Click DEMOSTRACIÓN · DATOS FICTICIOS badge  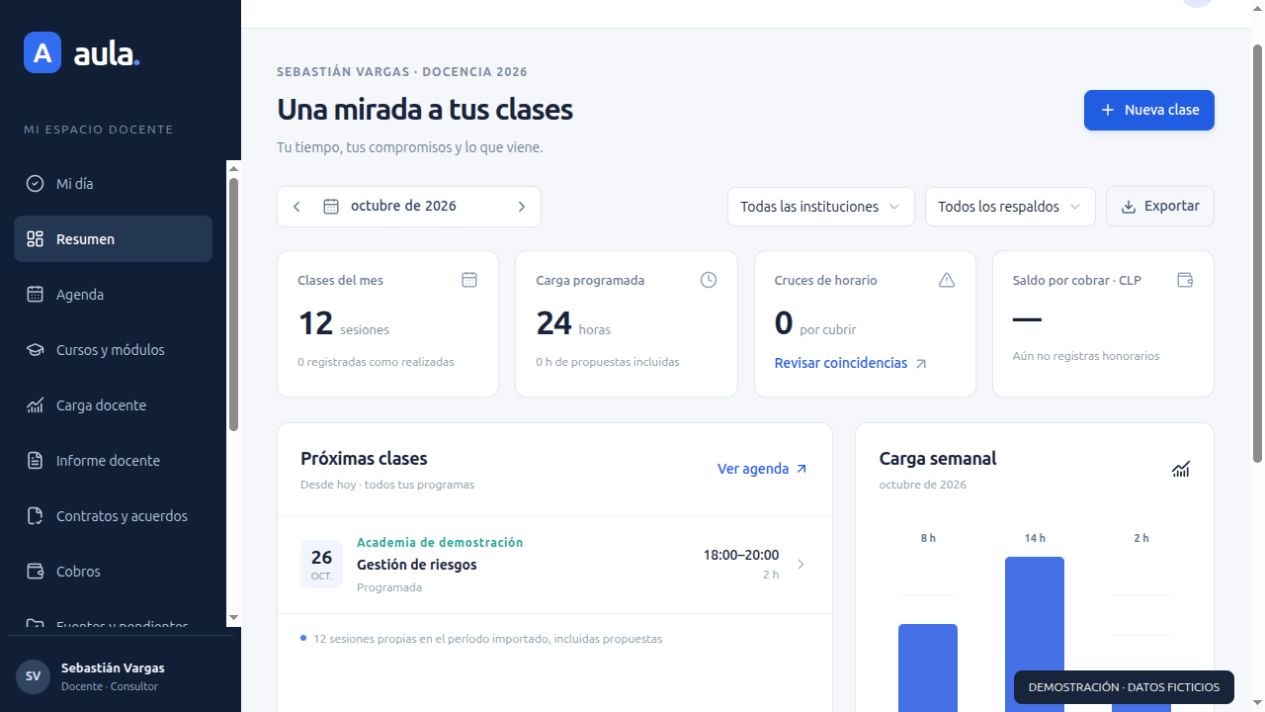pyautogui.click(x=1124, y=687)
